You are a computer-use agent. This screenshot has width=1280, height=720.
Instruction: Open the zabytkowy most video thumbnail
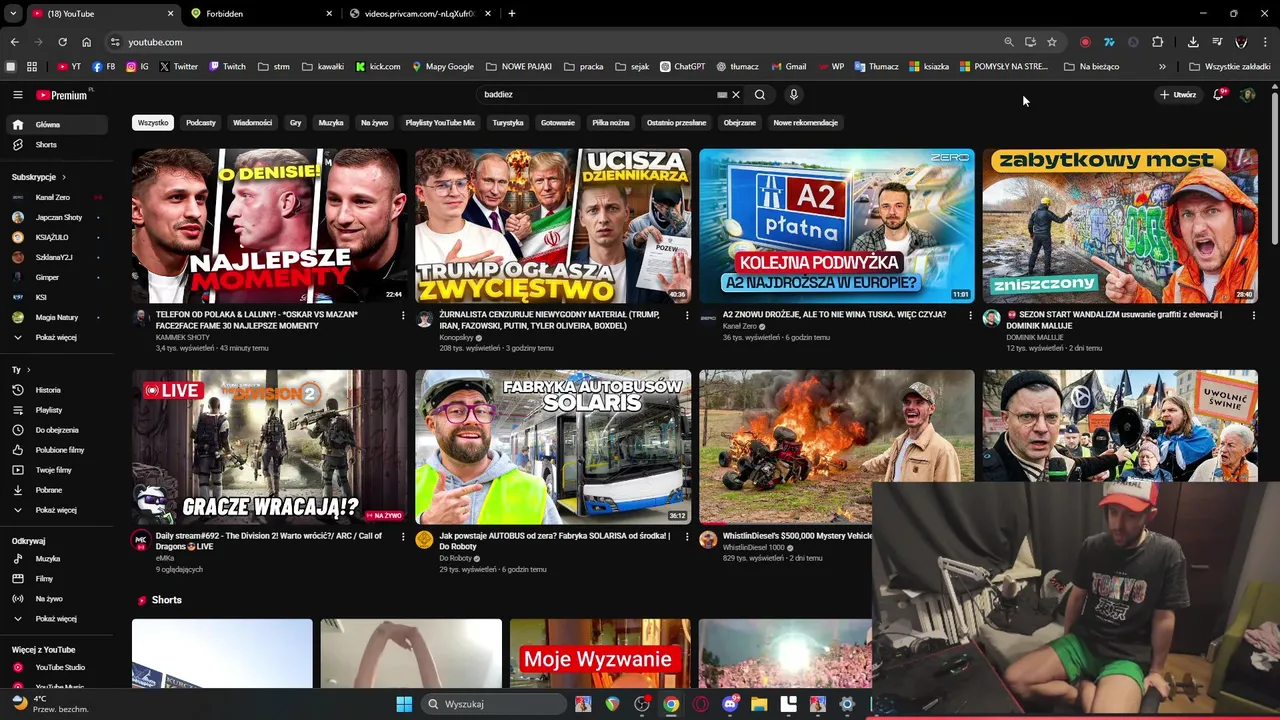pyautogui.click(x=1120, y=226)
